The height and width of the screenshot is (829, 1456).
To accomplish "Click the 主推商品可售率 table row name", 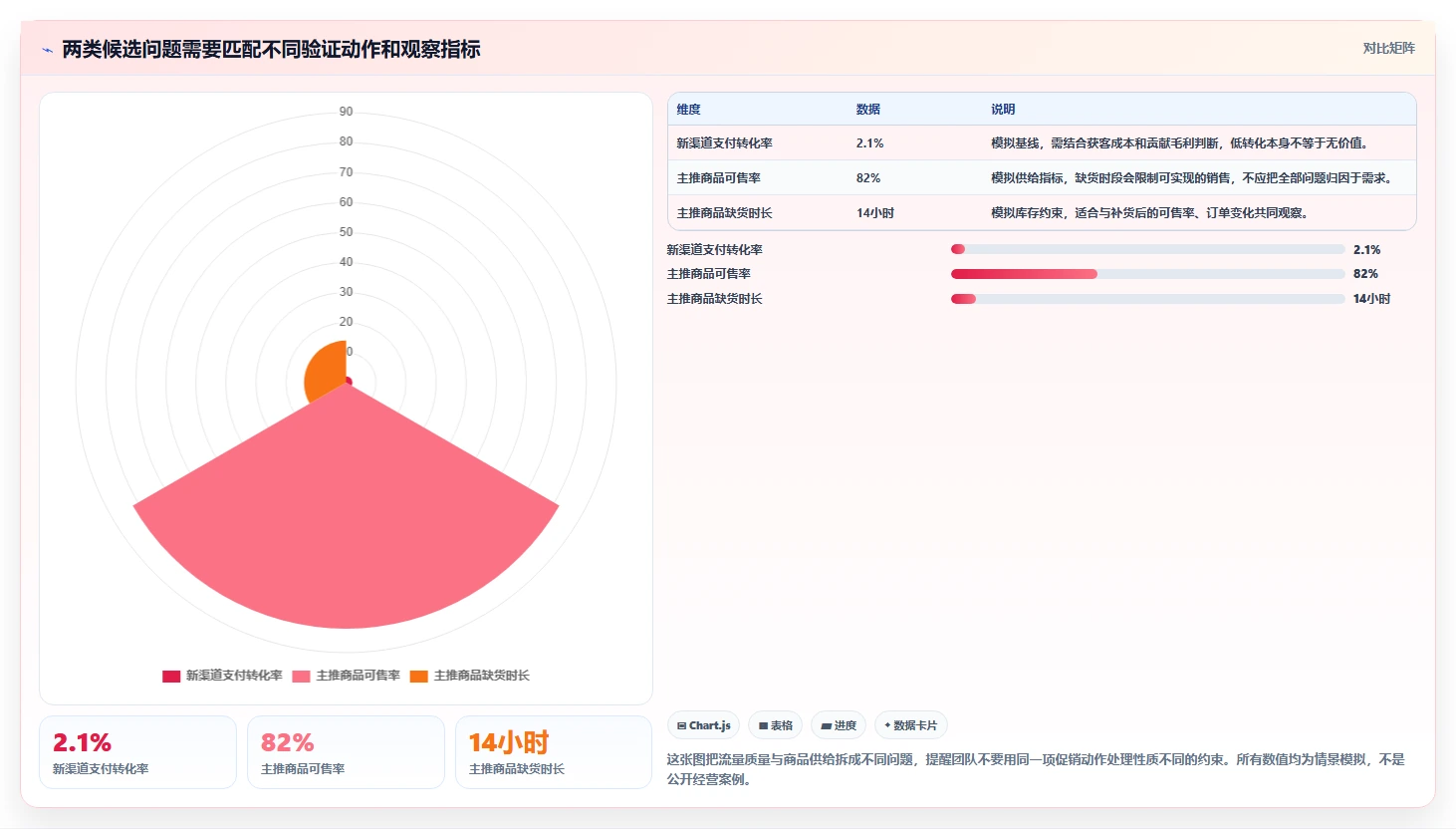I will tap(719, 178).
